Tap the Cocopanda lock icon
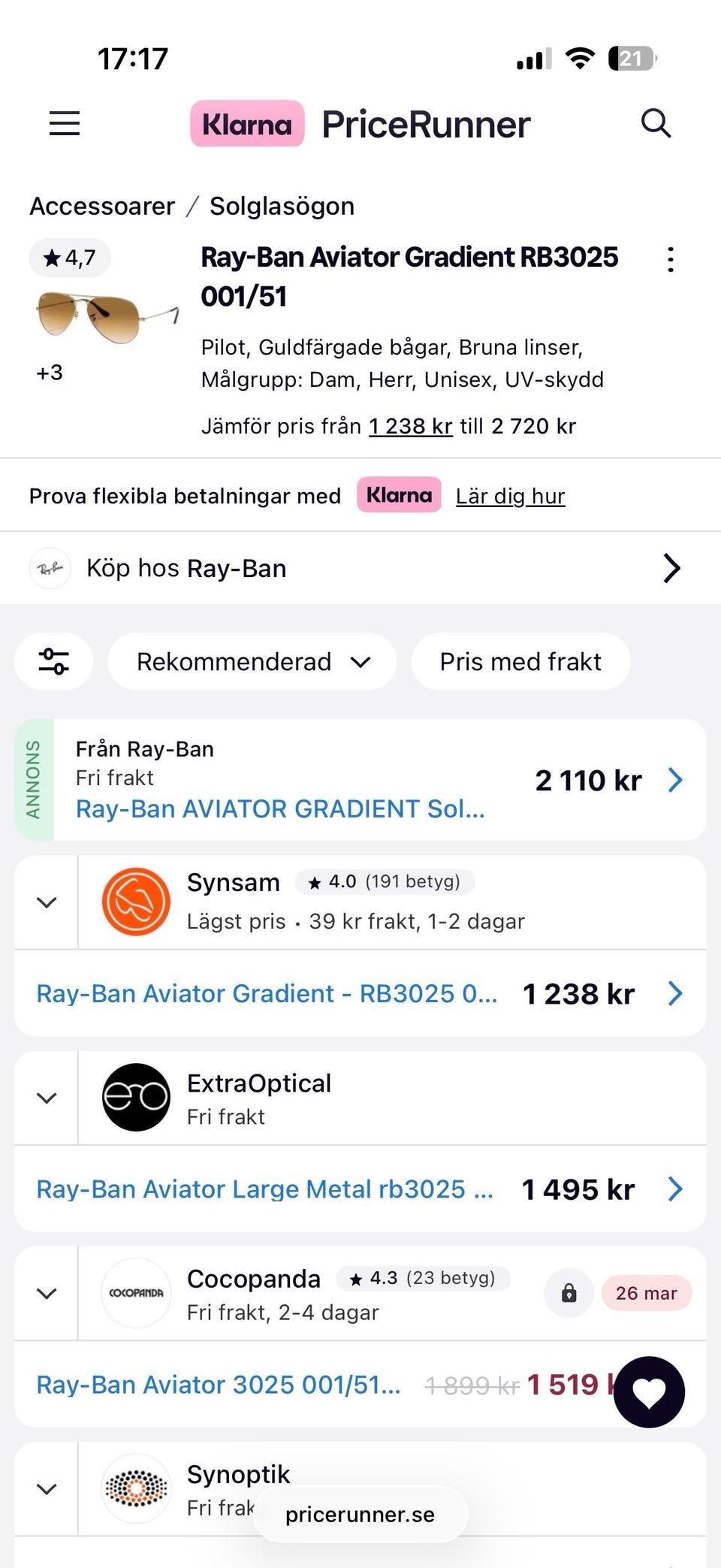 (569, 1293)
